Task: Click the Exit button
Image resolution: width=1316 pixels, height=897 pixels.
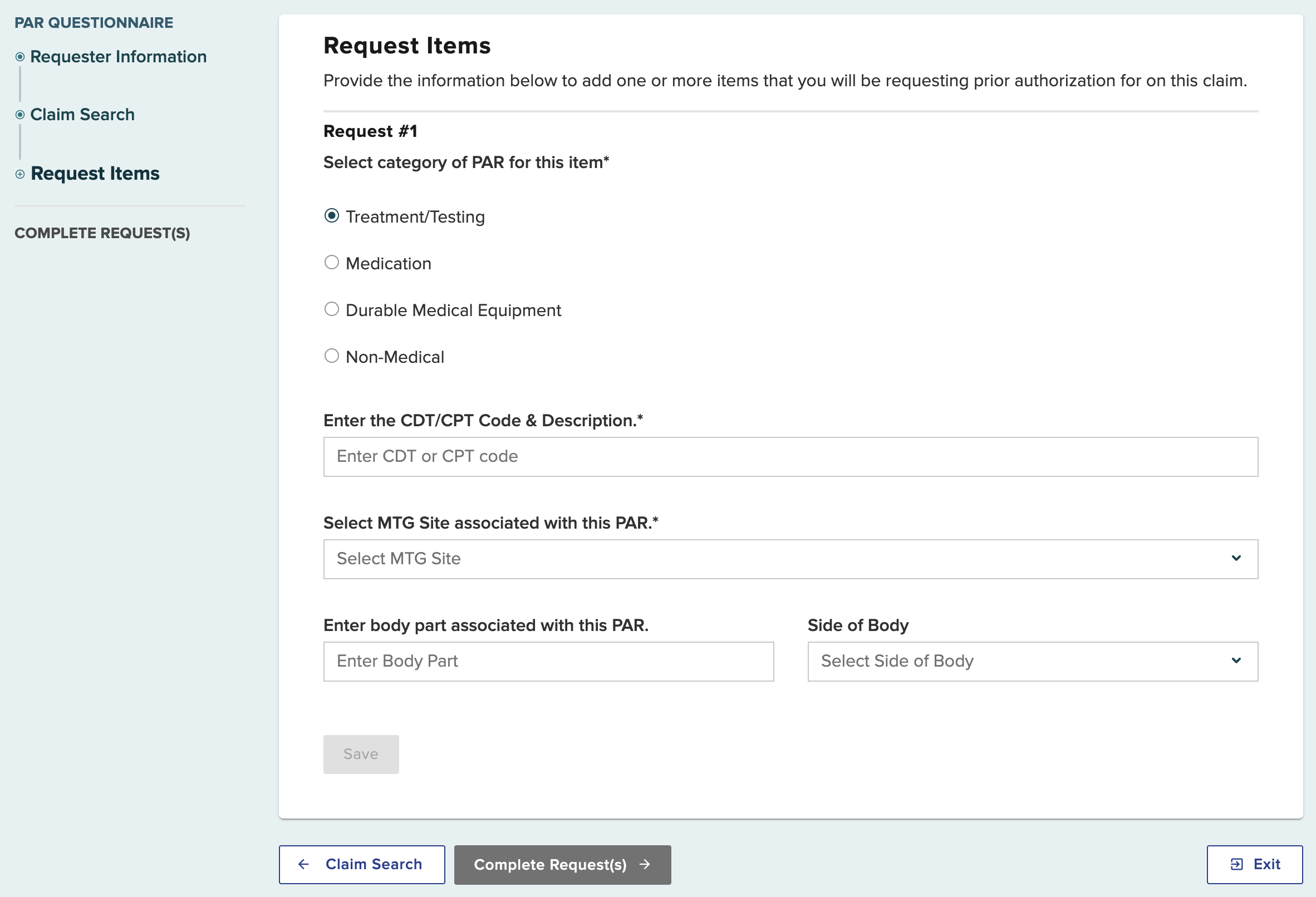Action: (x=1254, y=864)
